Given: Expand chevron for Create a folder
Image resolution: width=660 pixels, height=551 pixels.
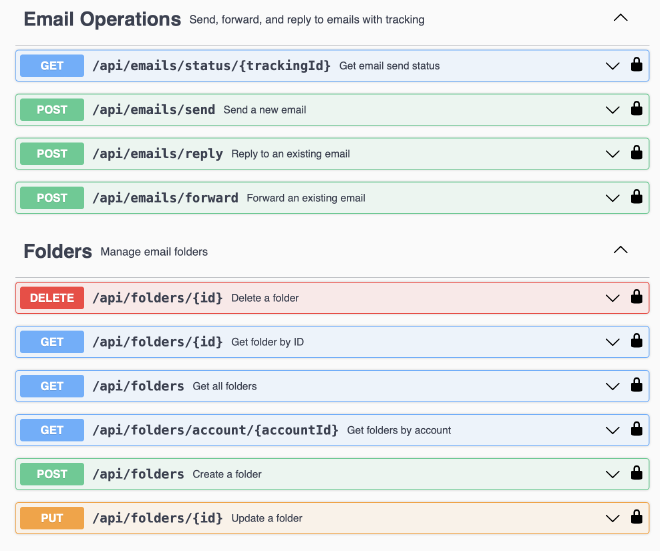Looking at the screenshot, I should [612, 474].
